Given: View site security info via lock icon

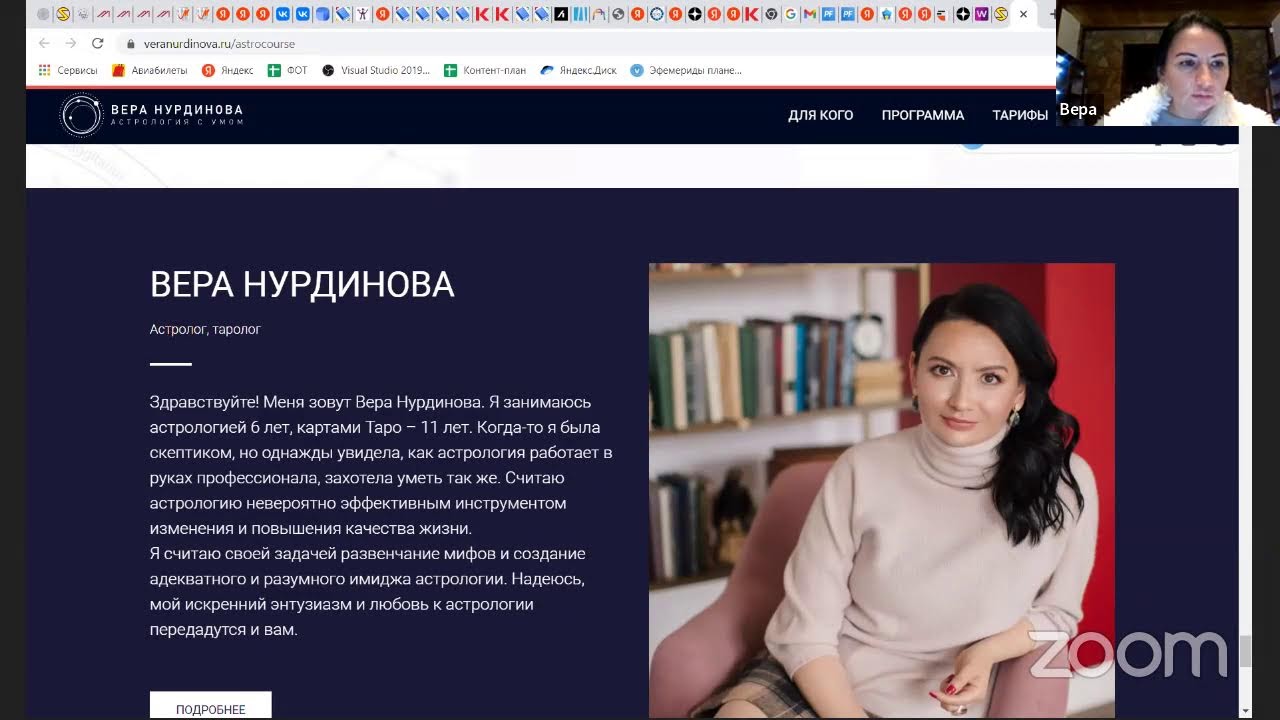Looking at the screenshot, I should (x=130, y=44).
